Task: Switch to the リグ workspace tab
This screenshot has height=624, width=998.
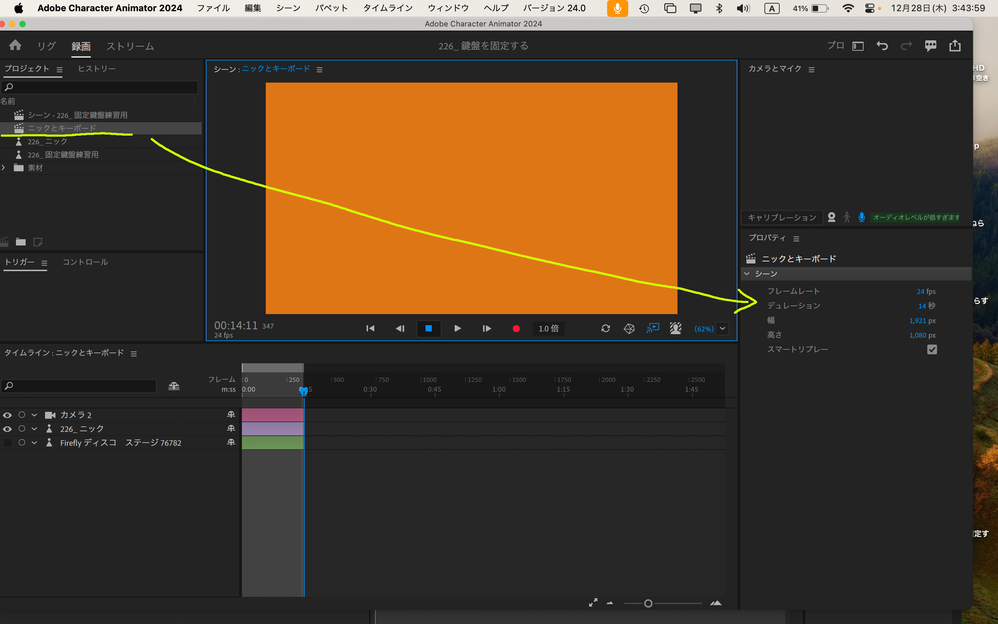Action: tap(46, 46)
